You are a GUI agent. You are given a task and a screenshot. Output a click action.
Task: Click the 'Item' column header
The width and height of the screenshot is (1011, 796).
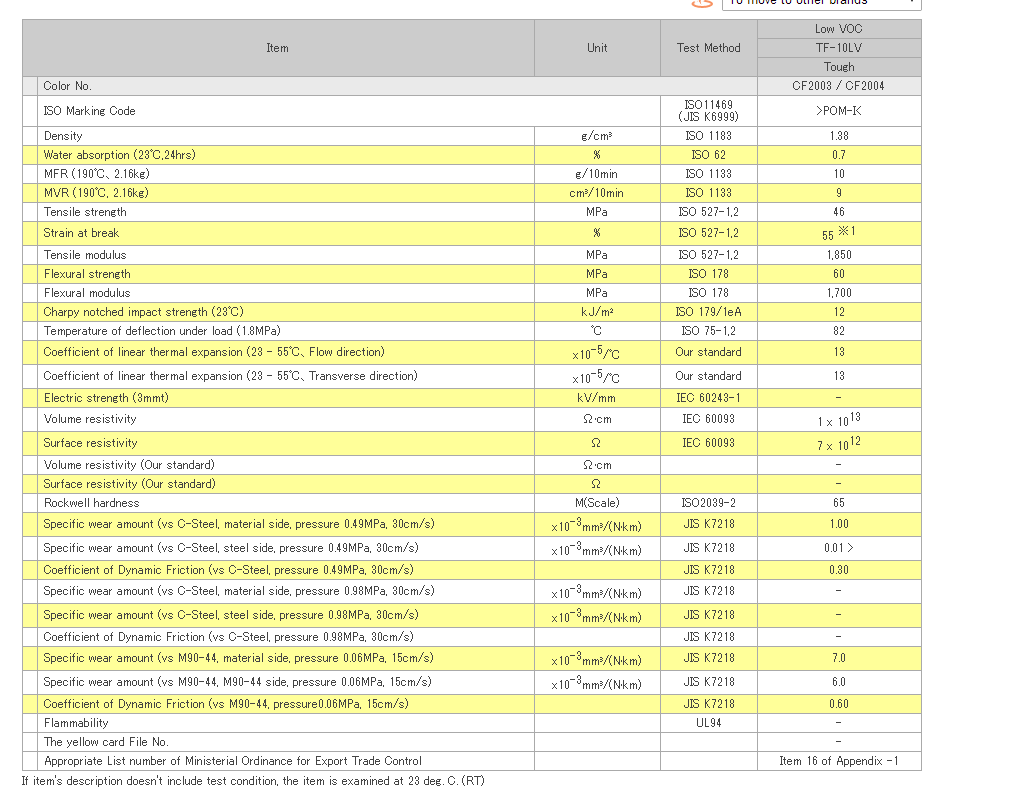pyautogui.click(x=278, y=48)
